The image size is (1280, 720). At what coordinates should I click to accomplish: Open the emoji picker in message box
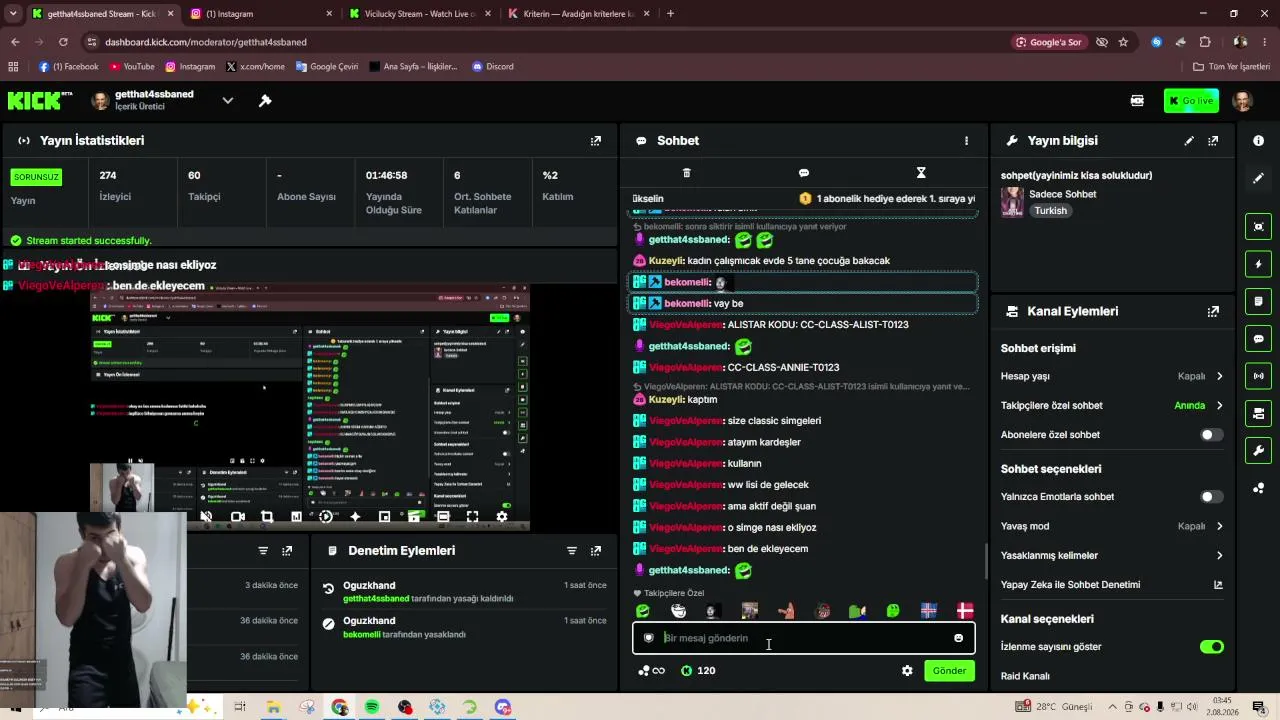click(958, 638)
